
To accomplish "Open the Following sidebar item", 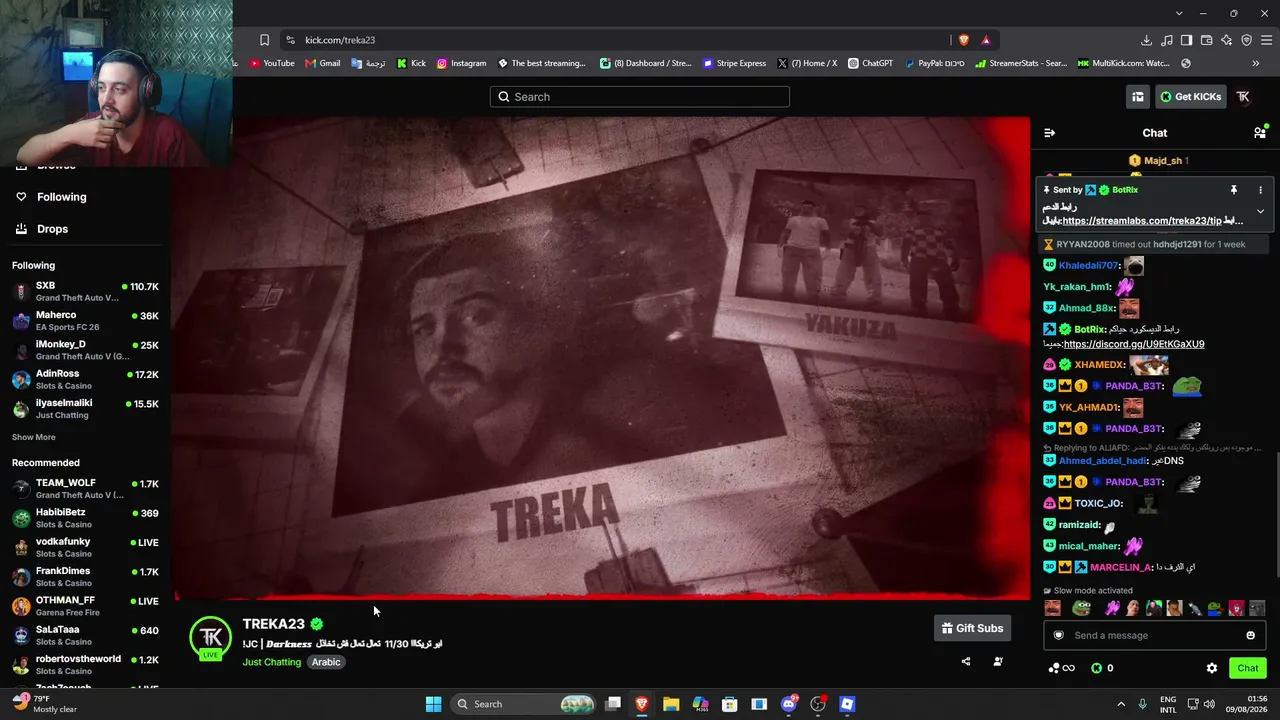I will (62, 197).
